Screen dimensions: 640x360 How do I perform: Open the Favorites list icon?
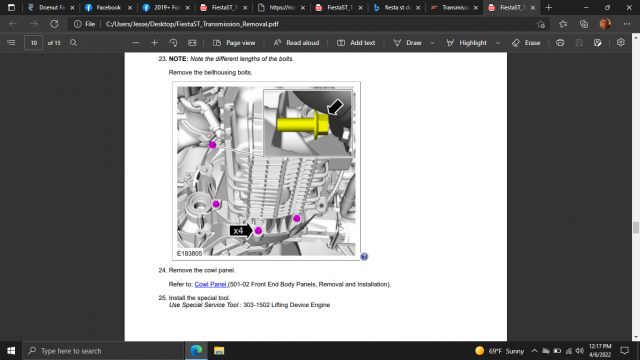pyautogui.click(x=563, y=24)
